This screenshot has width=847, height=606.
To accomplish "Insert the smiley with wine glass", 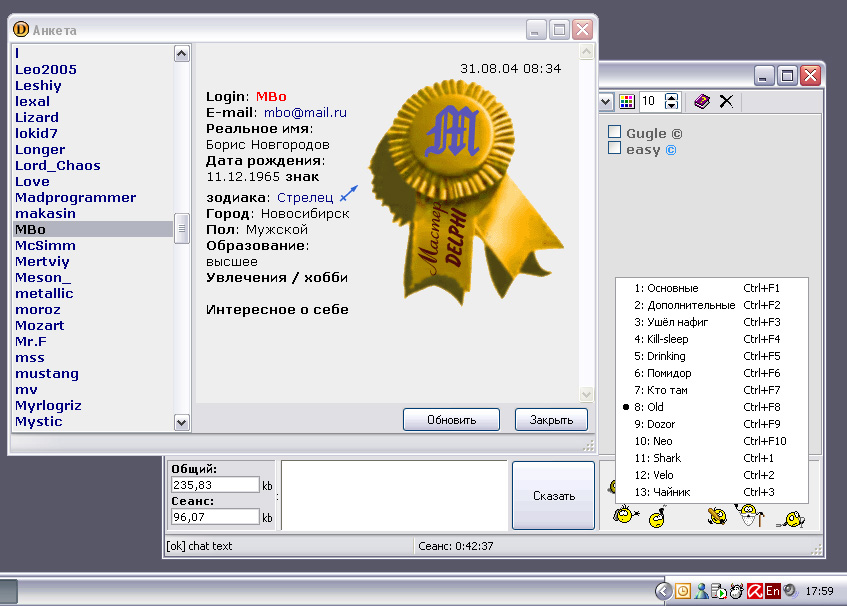I will tap(791, 519).
